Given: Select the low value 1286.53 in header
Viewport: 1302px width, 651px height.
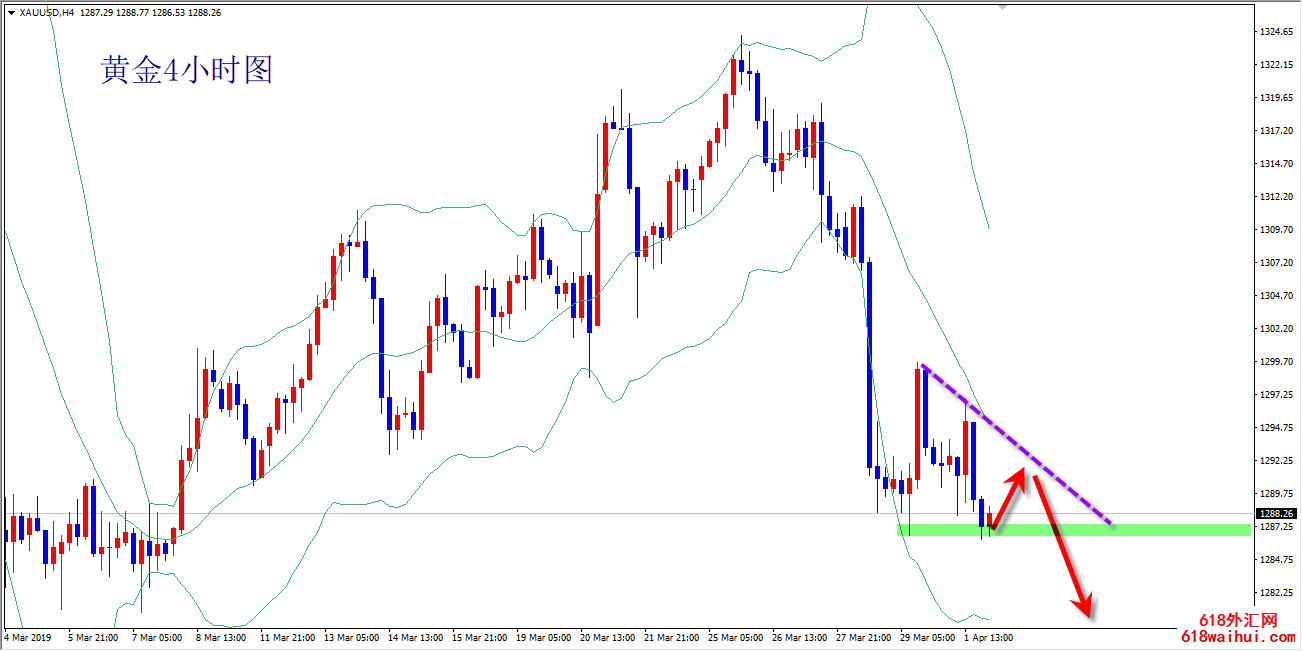Looking at the screenshot, I should coord(169,13).
